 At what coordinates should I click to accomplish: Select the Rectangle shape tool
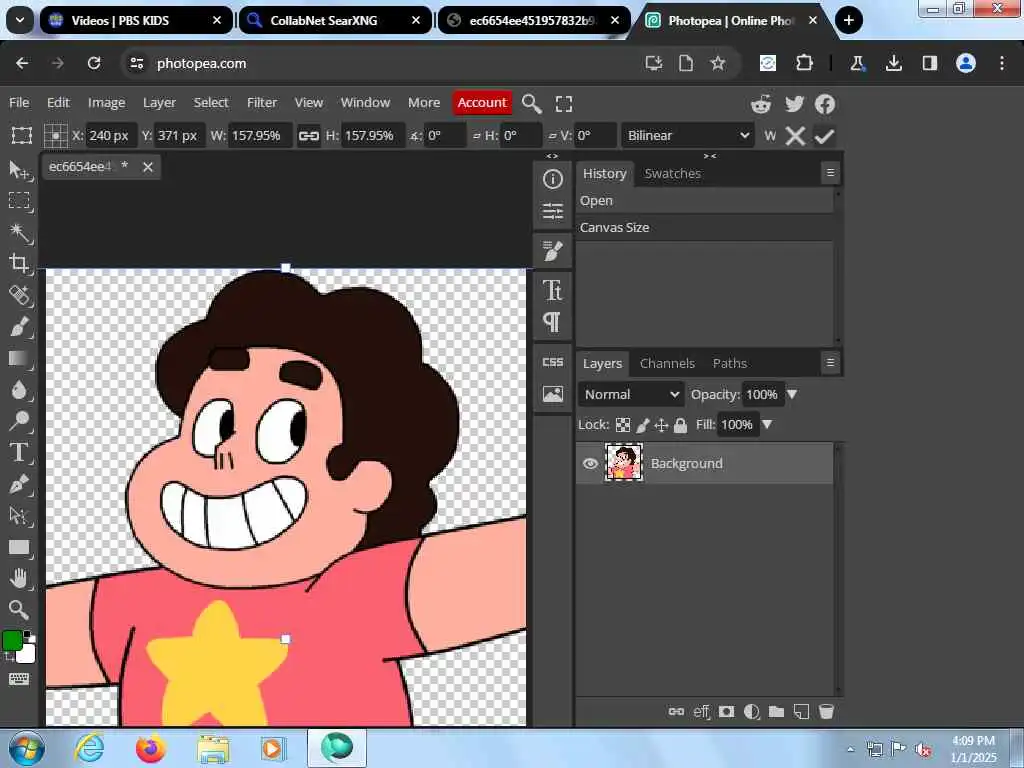click(20, 547)
